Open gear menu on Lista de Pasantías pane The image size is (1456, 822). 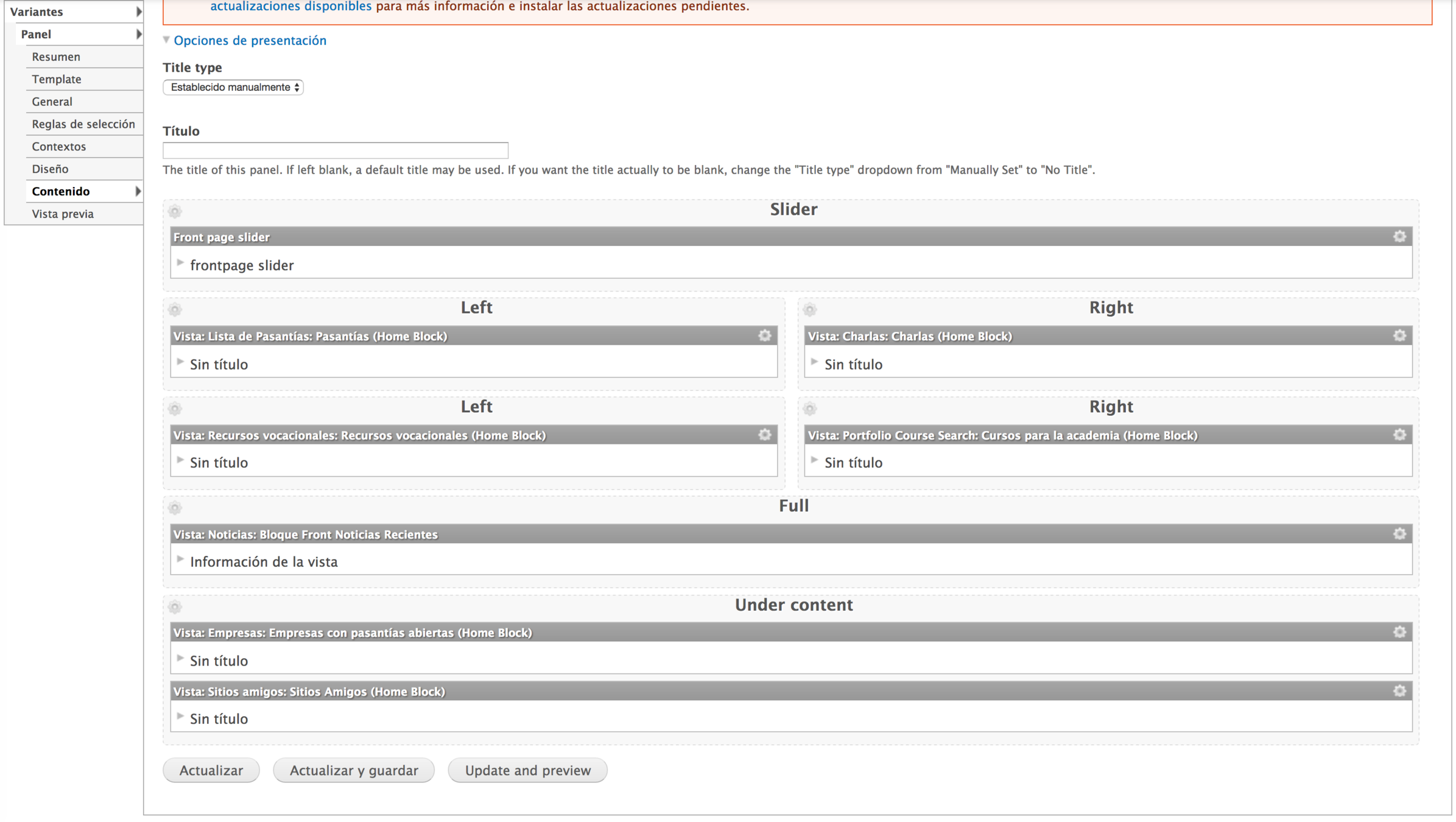click(x=765, y=335)
